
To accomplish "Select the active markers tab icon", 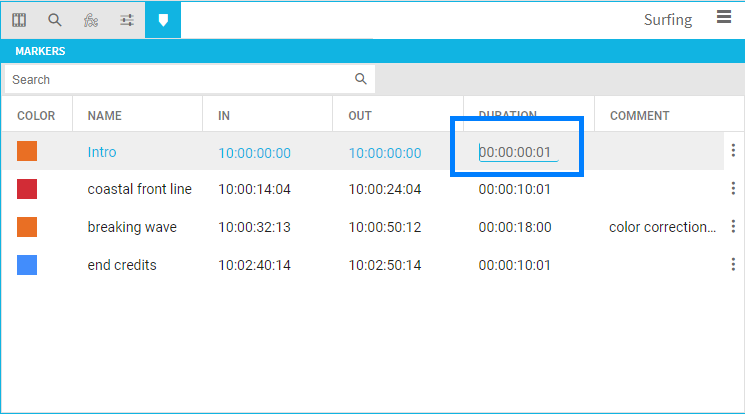I will tap(163, 20).
